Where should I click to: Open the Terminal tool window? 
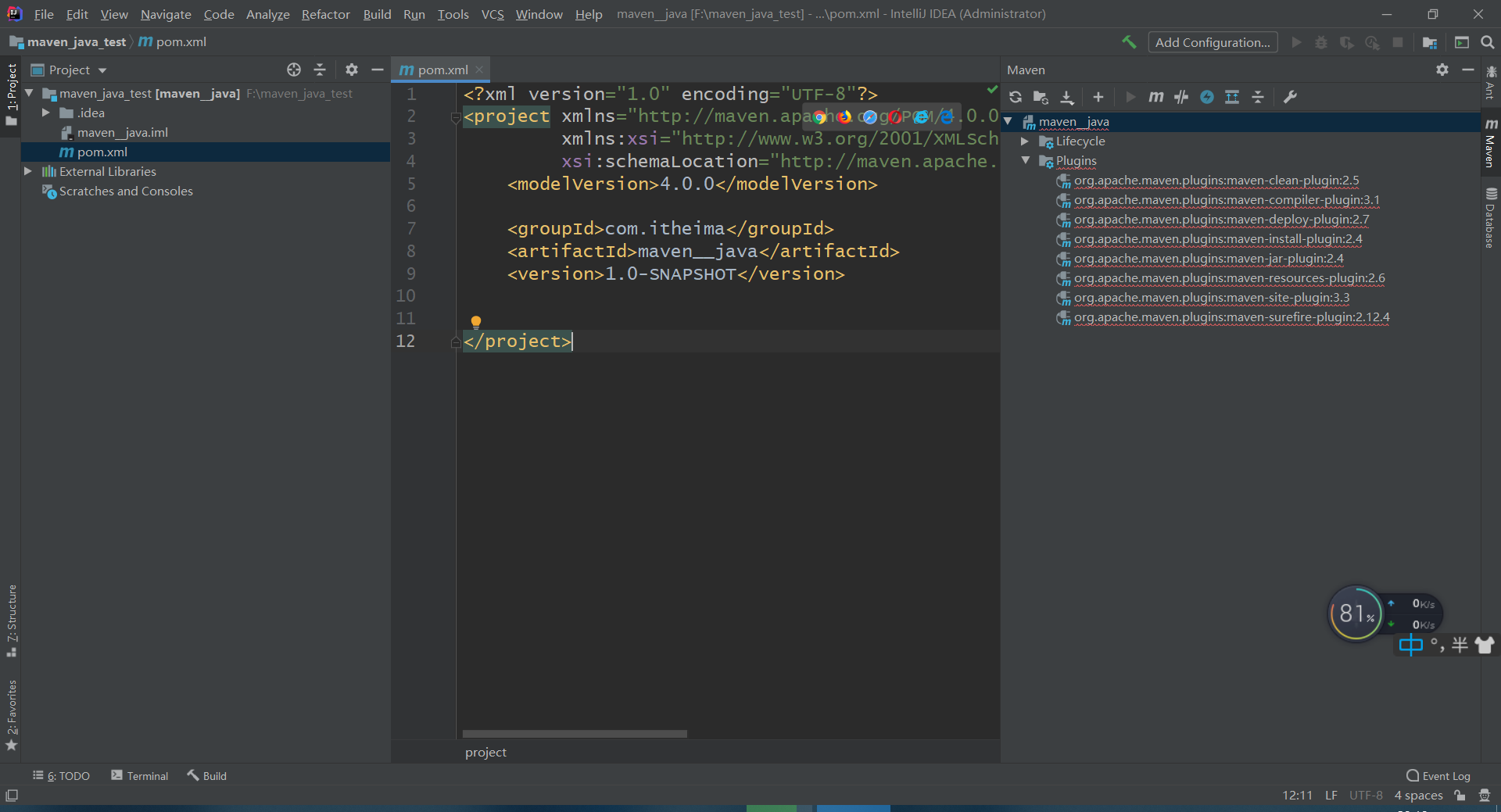[x=140, y=775]
